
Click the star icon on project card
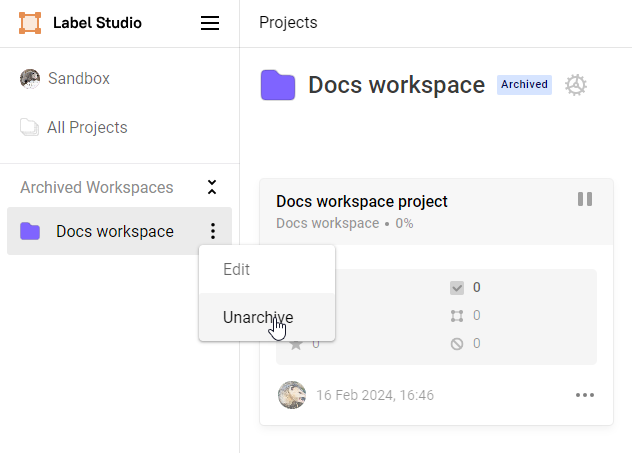click(x=295, y=344)
